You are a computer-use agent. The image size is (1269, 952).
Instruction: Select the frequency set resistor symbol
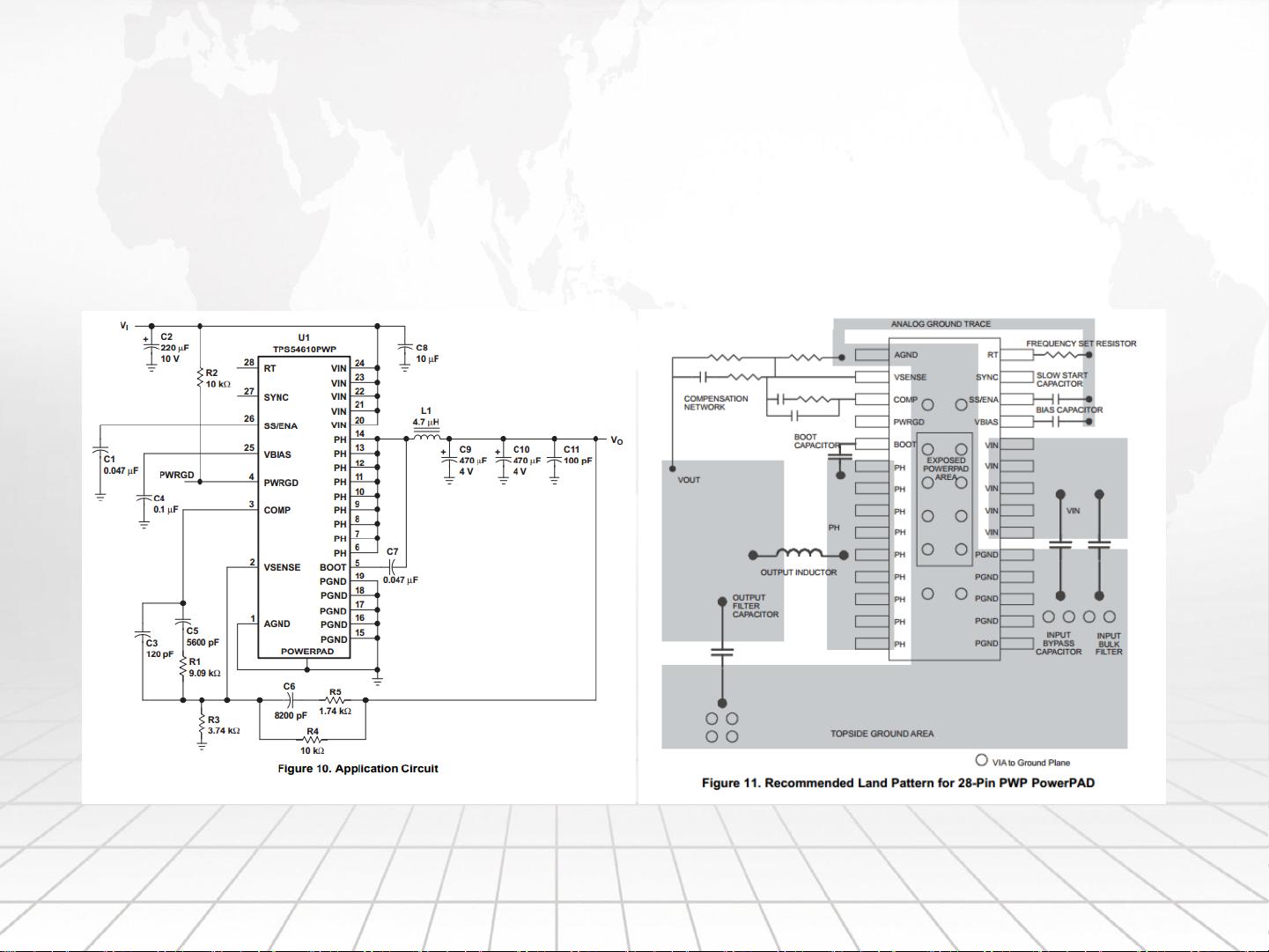coord(1060,355)
